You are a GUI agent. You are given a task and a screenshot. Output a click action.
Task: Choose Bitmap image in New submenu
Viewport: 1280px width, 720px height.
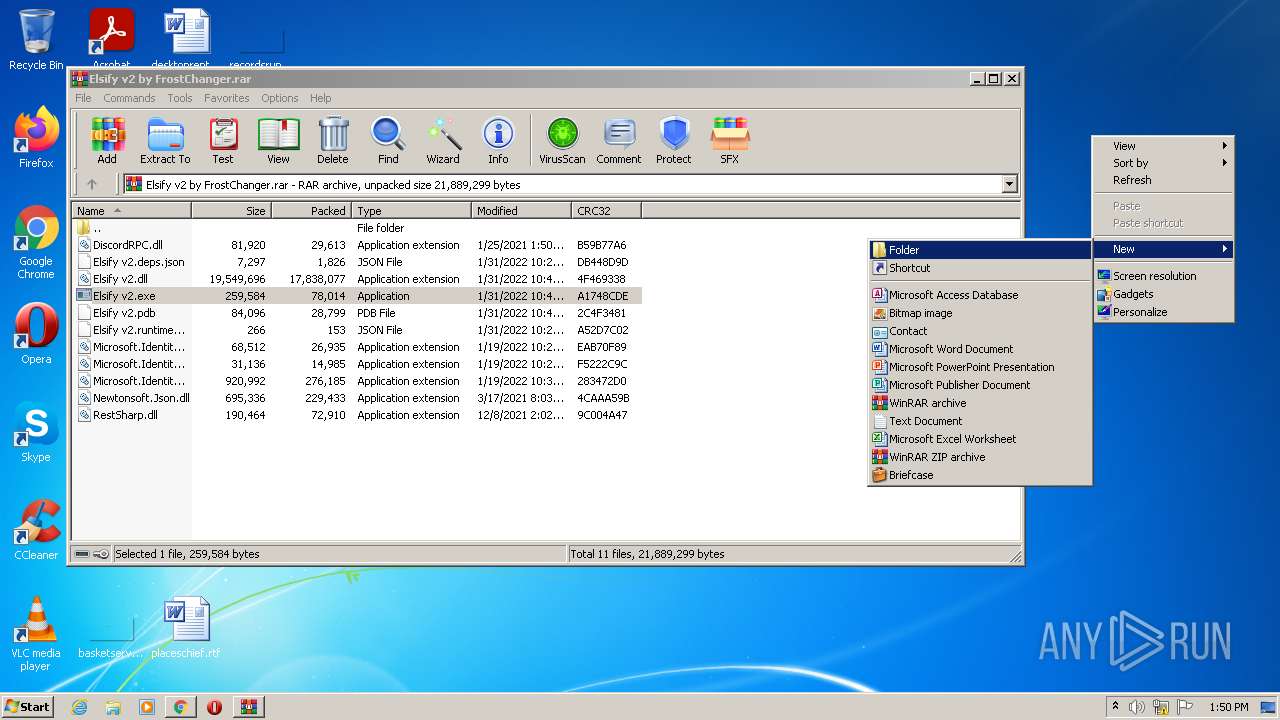point(980,313)
